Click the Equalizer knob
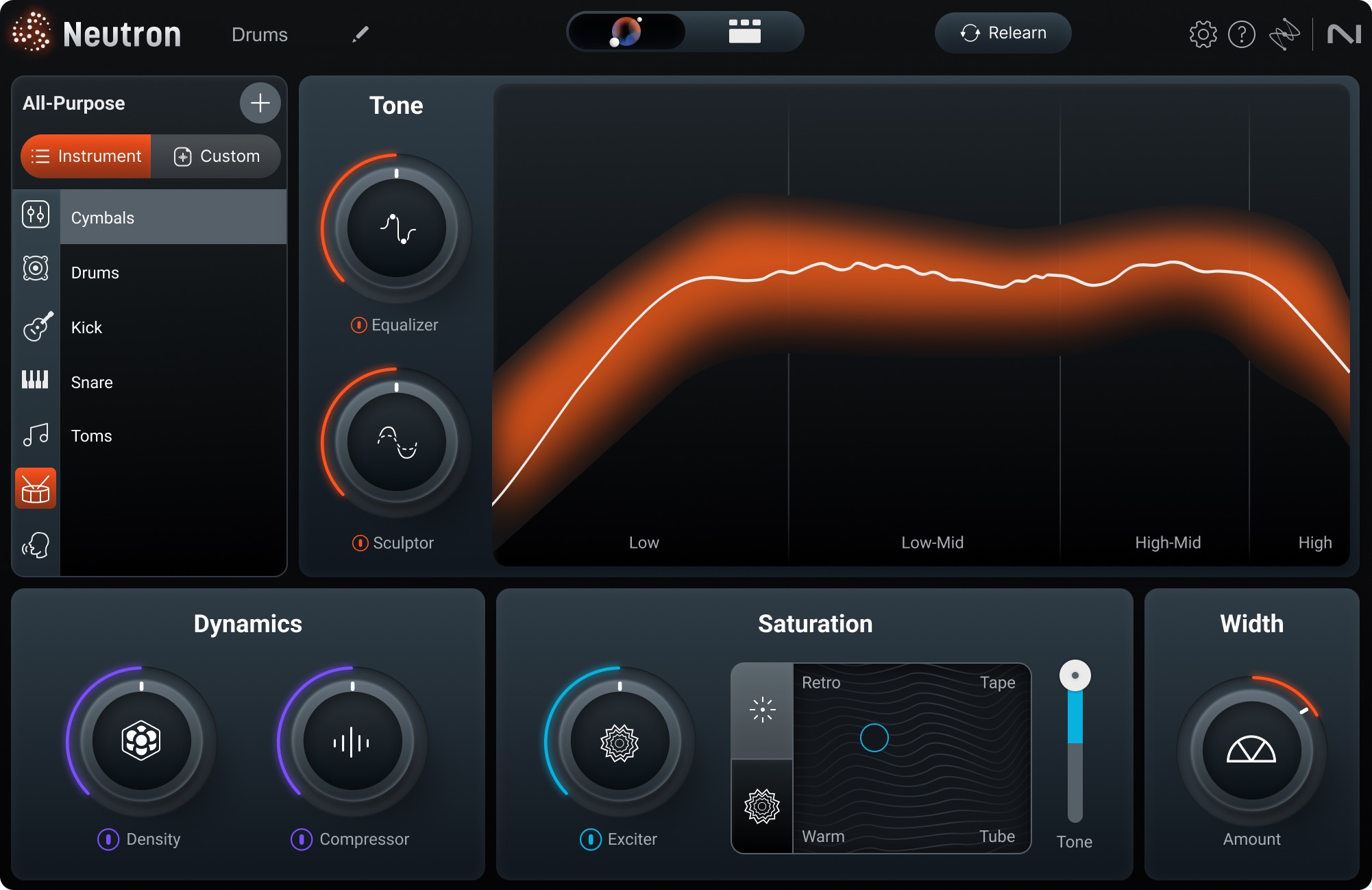 [x=397, y=228]
